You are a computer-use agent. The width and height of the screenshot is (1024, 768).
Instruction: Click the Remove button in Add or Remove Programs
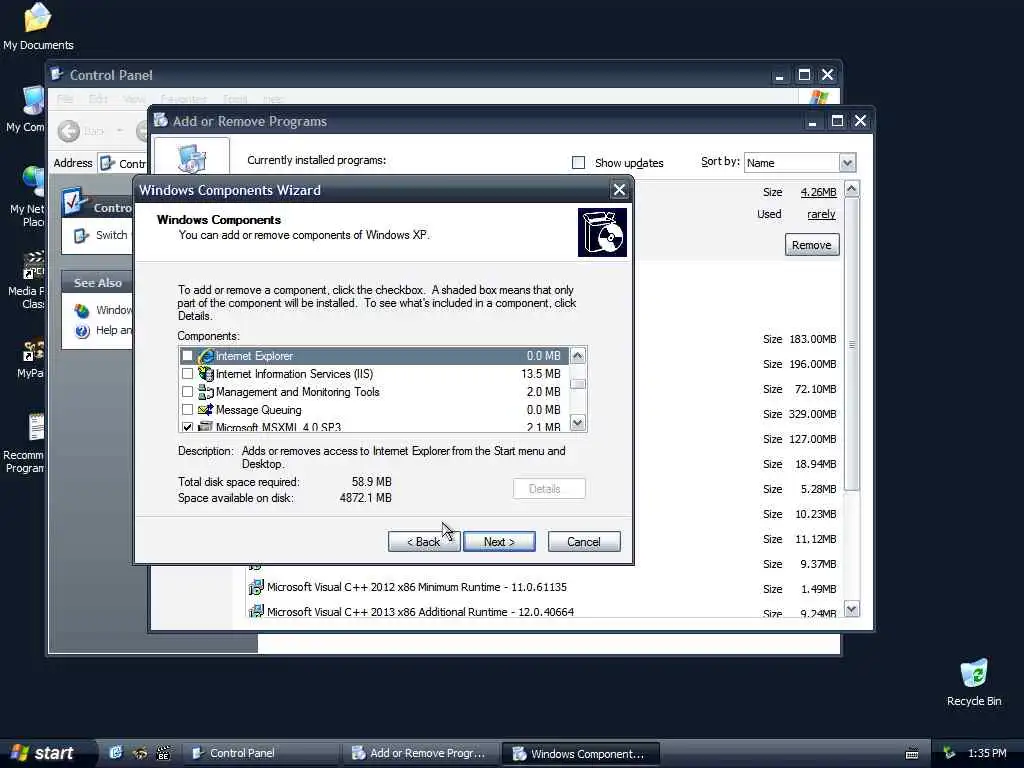(812, 245)
